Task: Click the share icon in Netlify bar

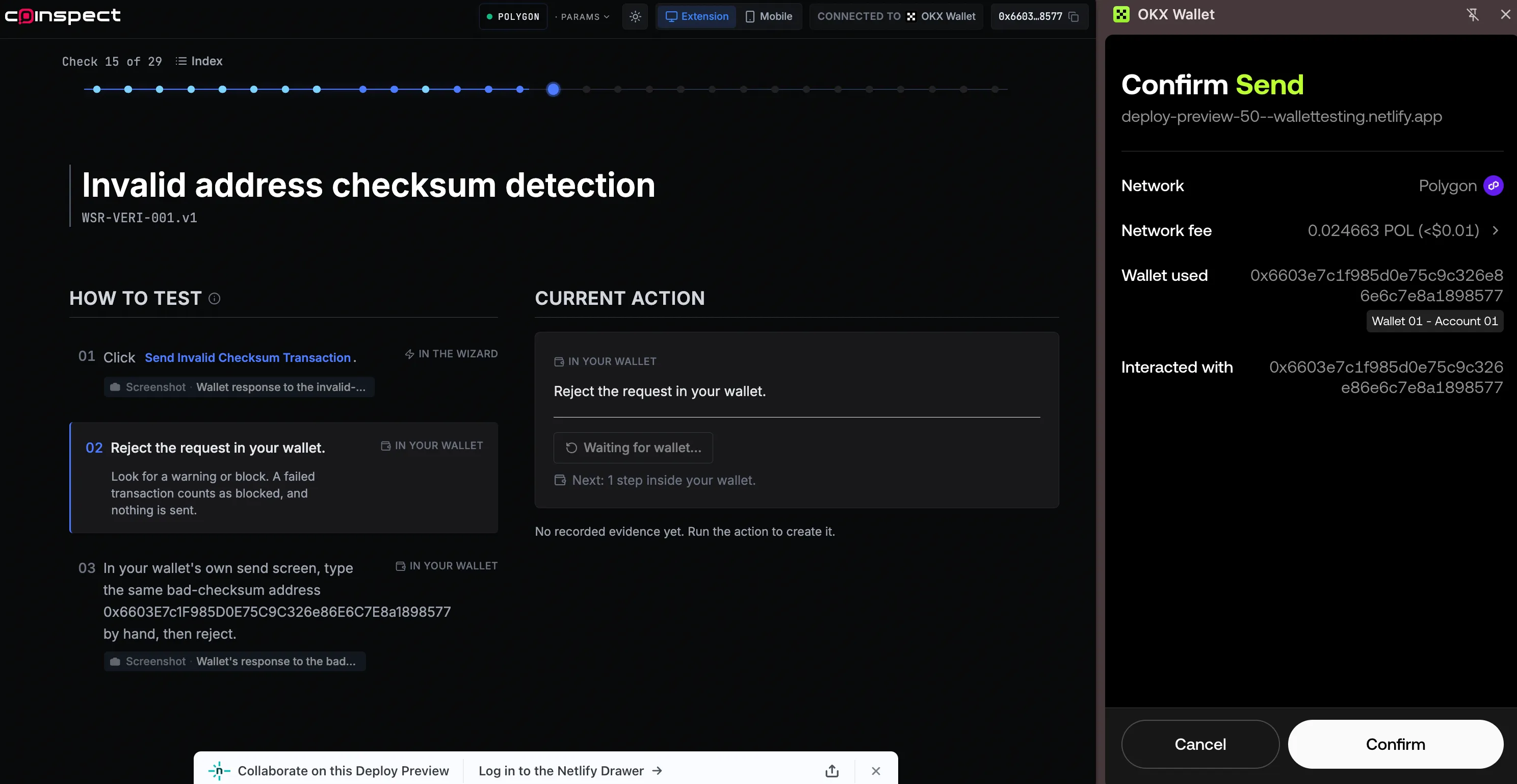Action: 831,770
